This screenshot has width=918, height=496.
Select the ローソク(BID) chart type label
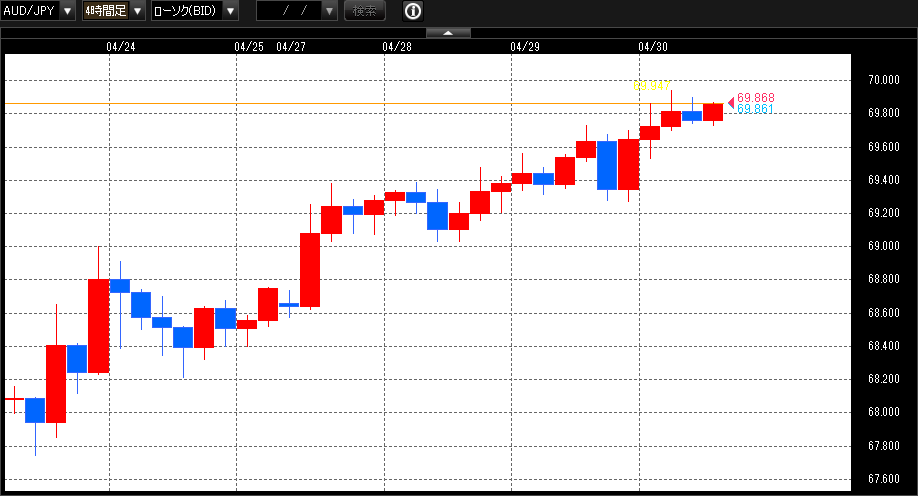187,11
